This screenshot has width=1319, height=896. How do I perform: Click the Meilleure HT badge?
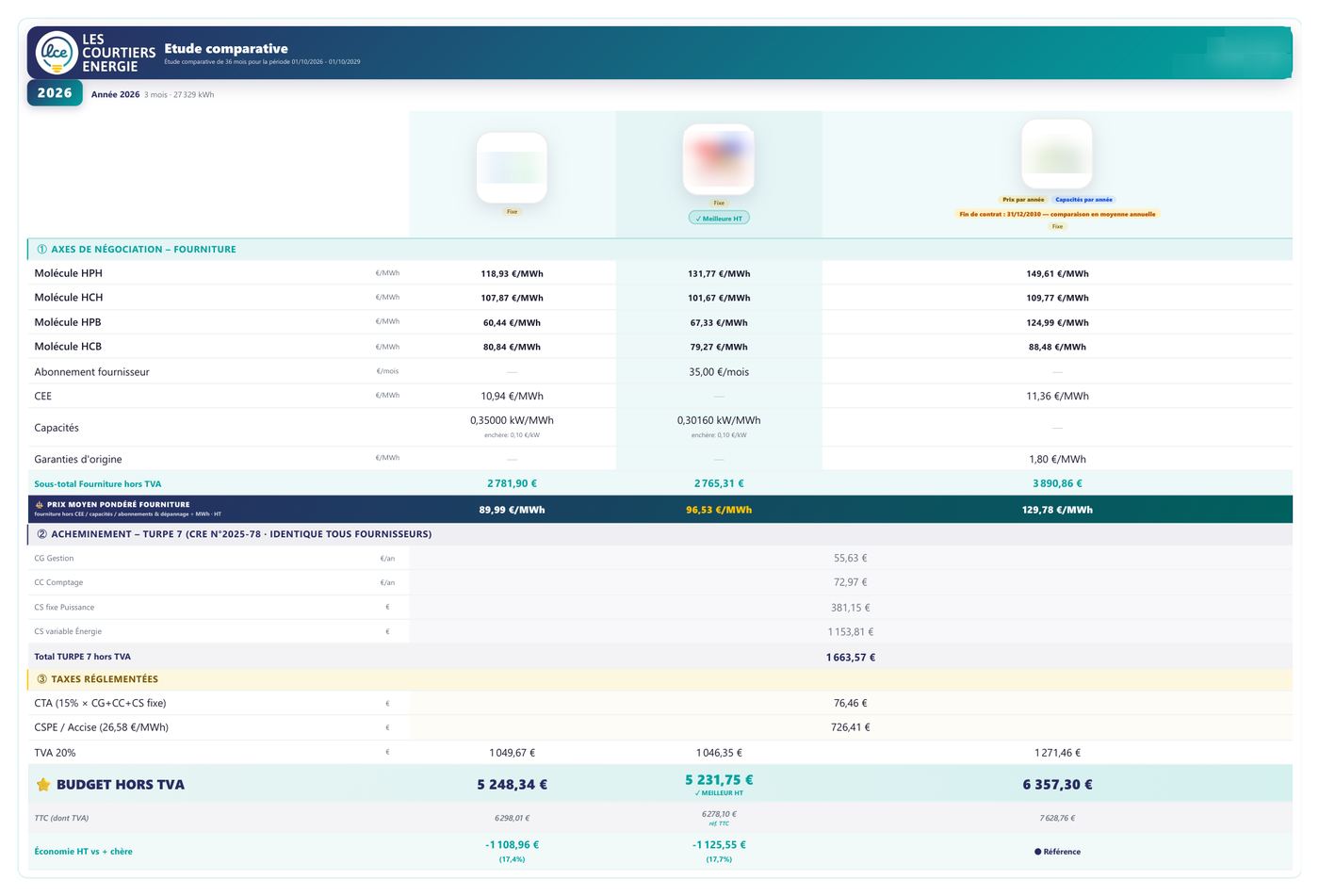(719, 219)
